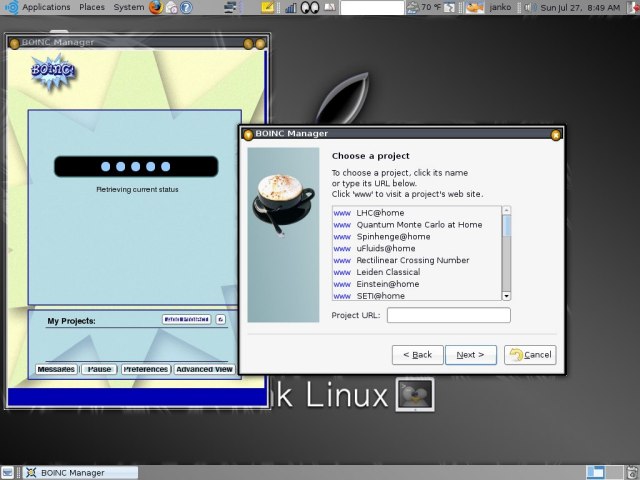This screenshot has height=480, width=640.
Task: Click the network connections panel icon
Action: click(231, 7)
